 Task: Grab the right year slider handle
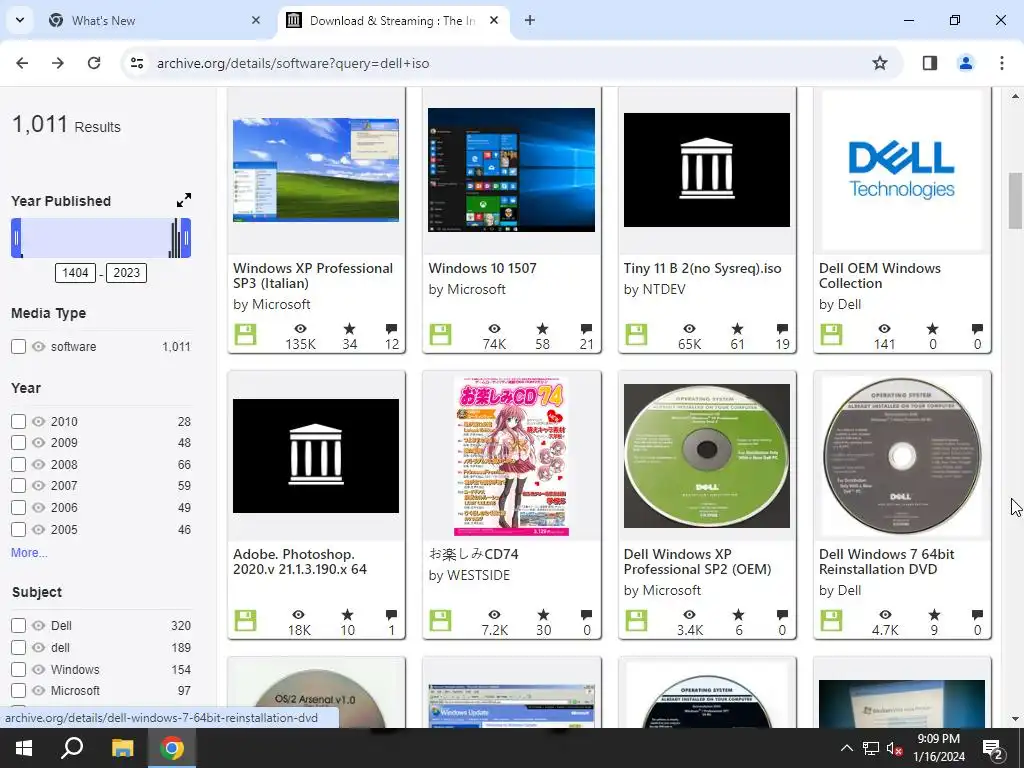click(186, 238)
